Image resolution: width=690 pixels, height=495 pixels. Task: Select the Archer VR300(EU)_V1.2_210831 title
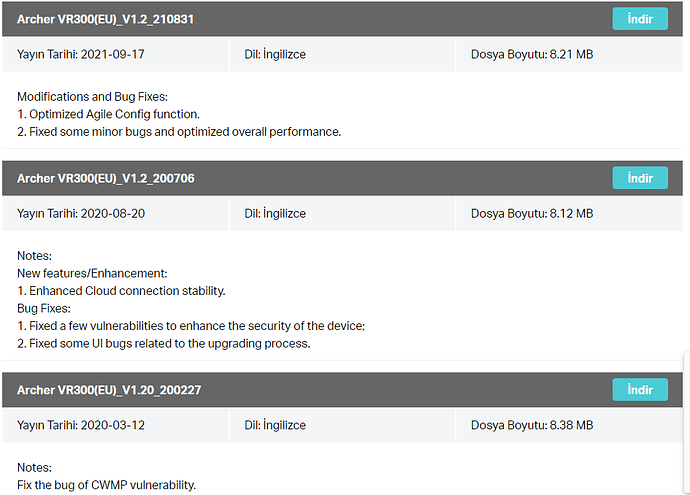[x=105, y=19]
